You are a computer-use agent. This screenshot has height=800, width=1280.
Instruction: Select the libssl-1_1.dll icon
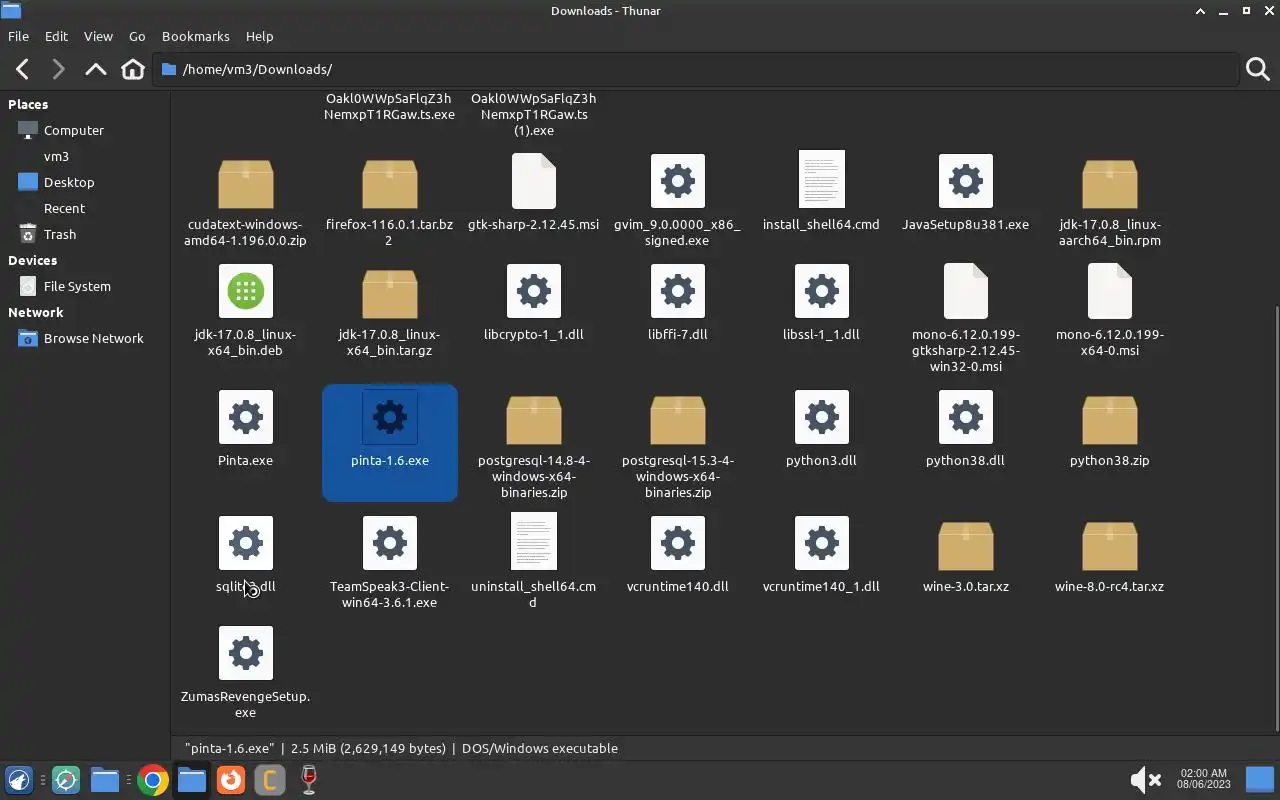(822, 291)
